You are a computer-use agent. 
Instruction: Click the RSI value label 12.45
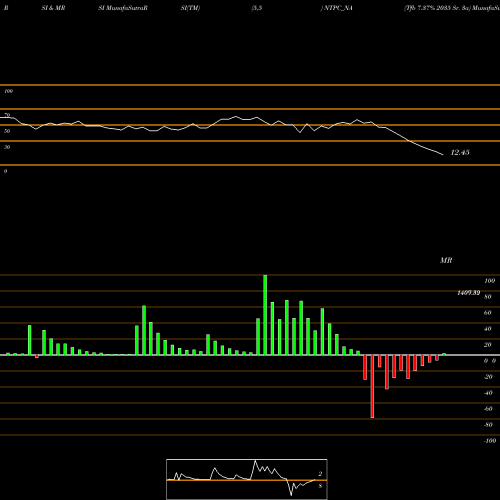point(460,152)
